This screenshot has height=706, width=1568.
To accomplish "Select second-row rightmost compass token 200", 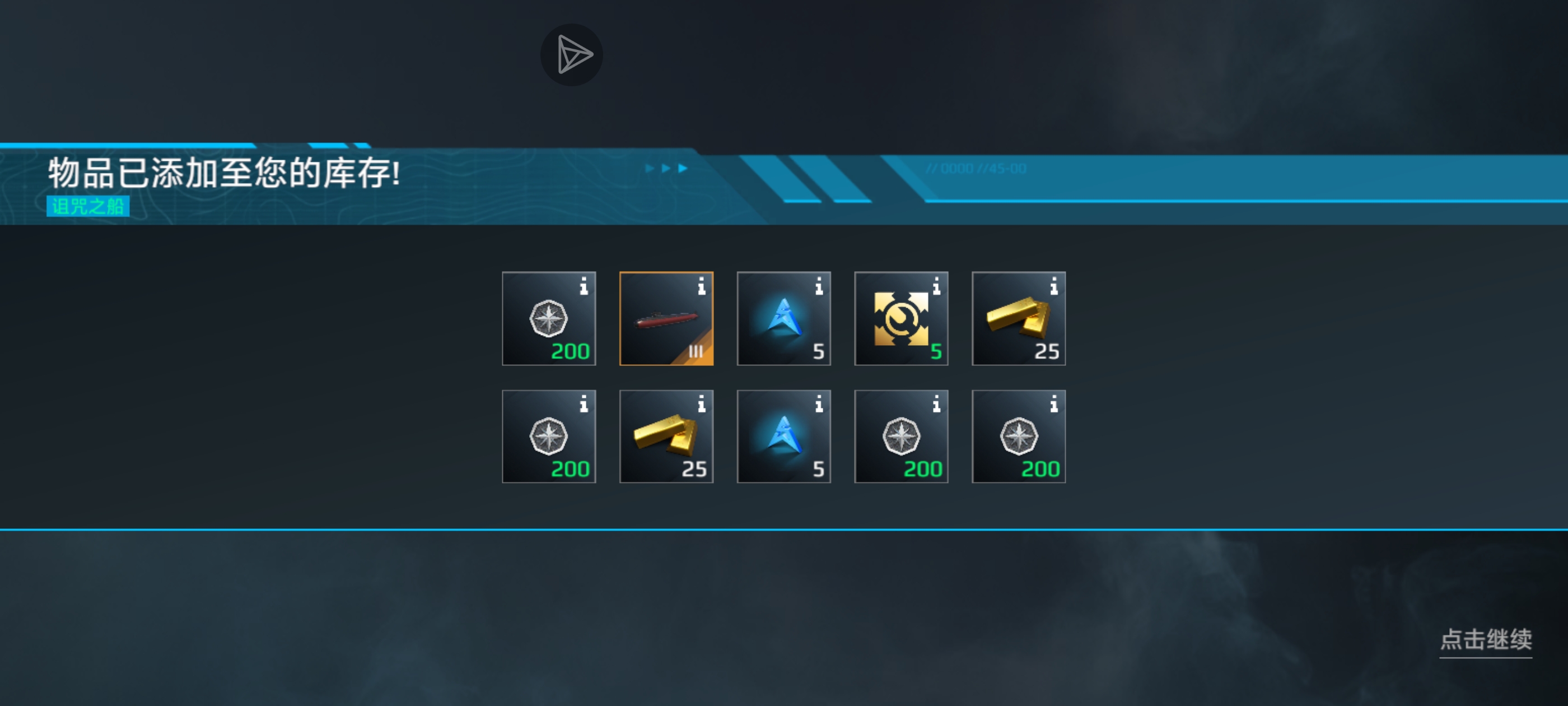I will pos(1019,436).
